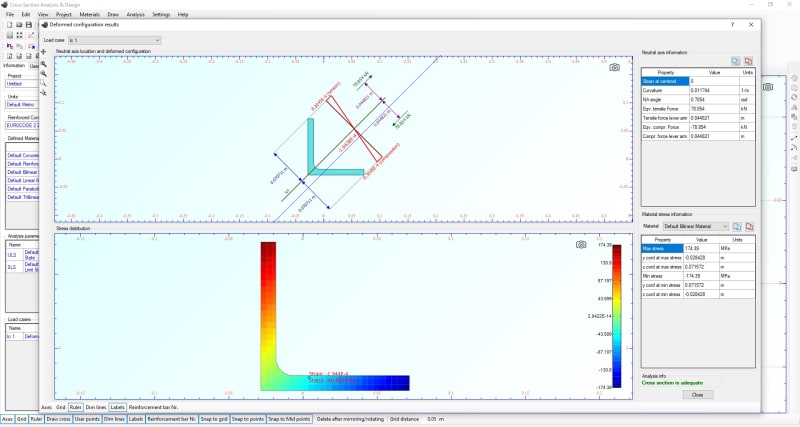Toggle Snap to grid in main status bar
This screenshot has width=800, height=427.
coord(214,419)
